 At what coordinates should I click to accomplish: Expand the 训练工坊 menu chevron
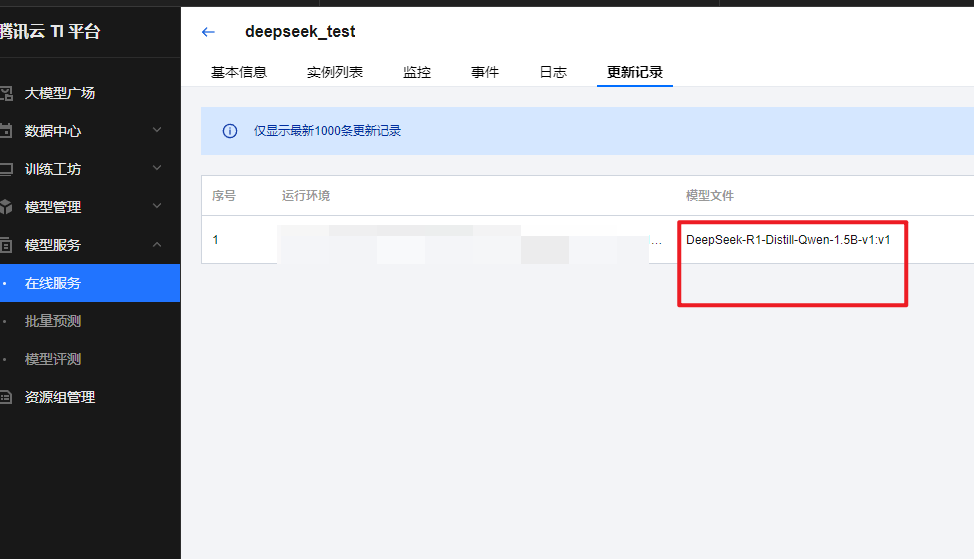157,168
